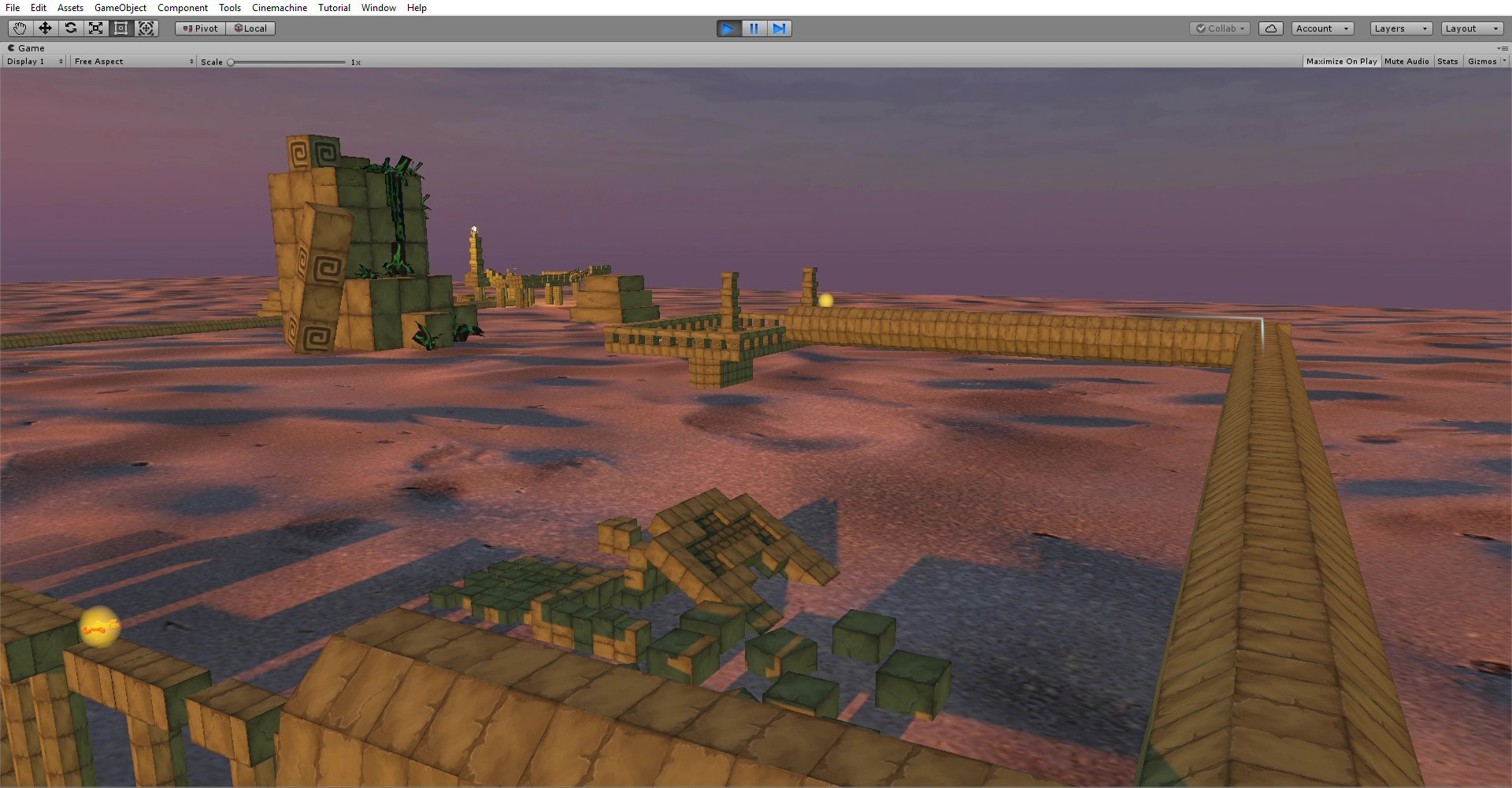Open the GameObject menu
1512x788 pixels.
click(120, 8)
